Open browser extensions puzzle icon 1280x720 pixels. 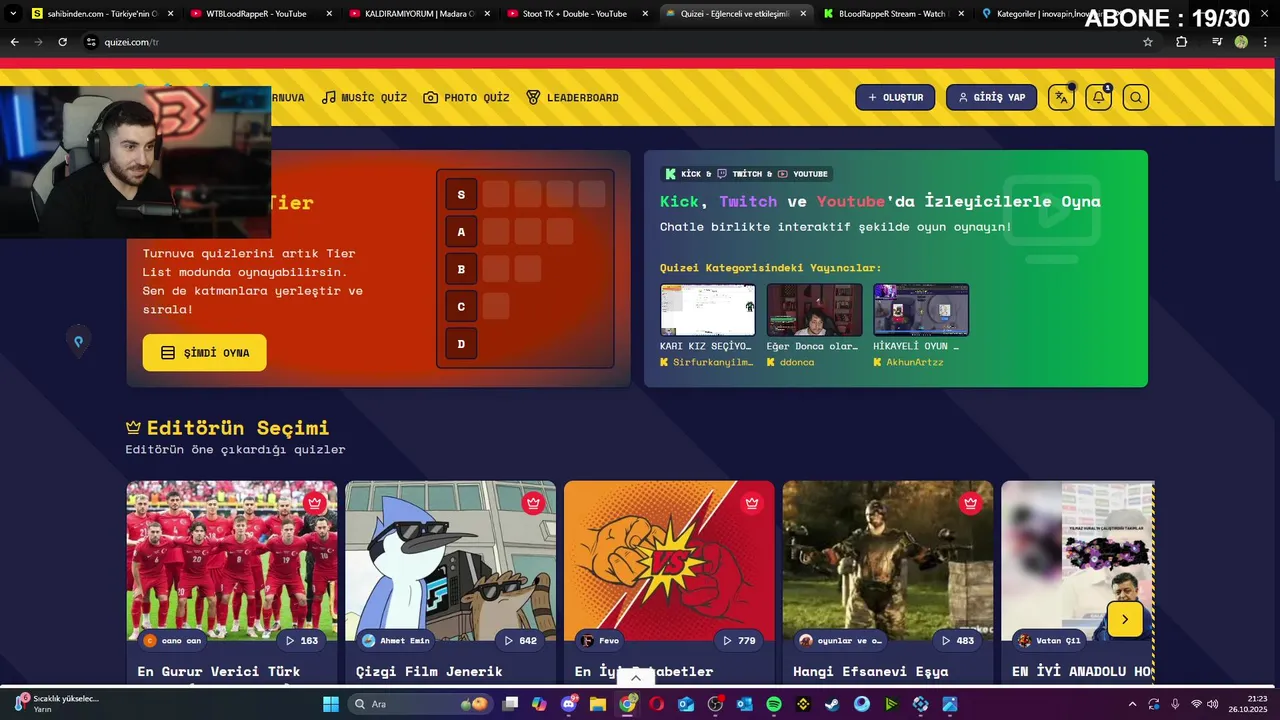coord(1182,42)
